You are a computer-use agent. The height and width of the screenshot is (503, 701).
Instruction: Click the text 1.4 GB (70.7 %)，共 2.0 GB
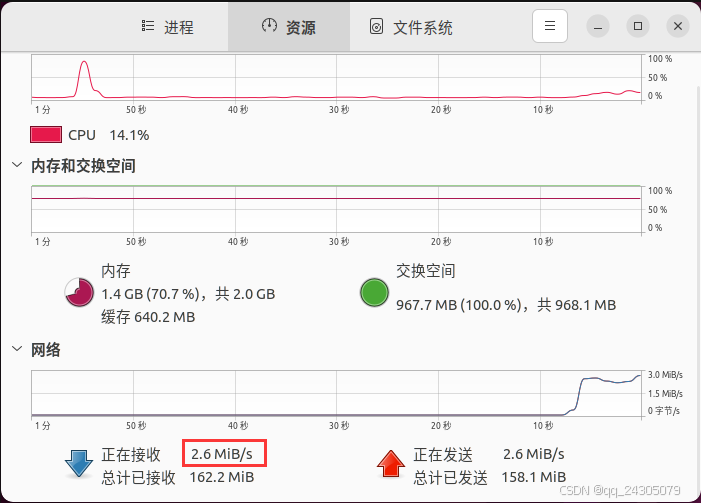[188, 294]
